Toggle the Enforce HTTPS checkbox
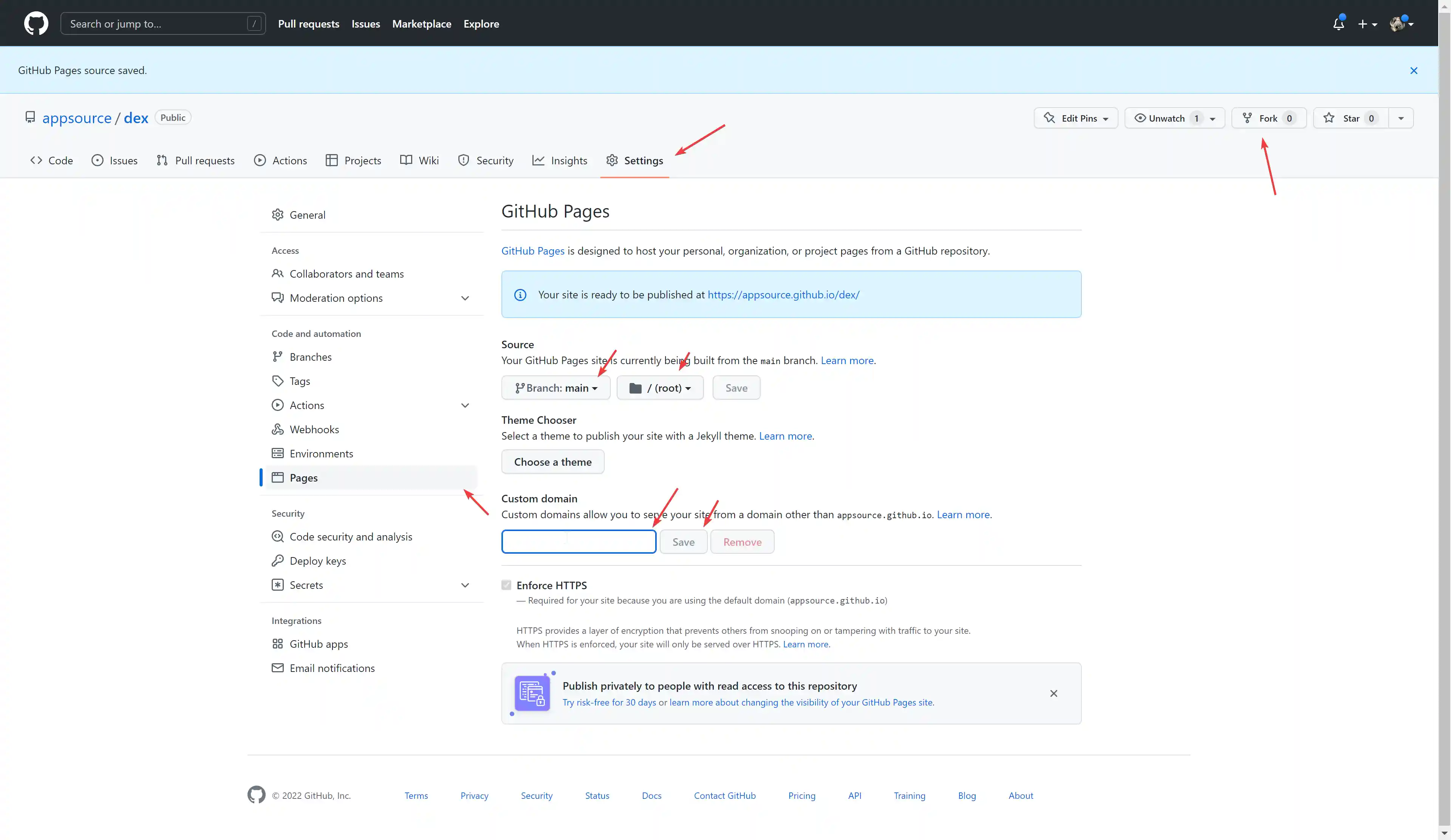The image size is (1451, 840). coord(506,585)
